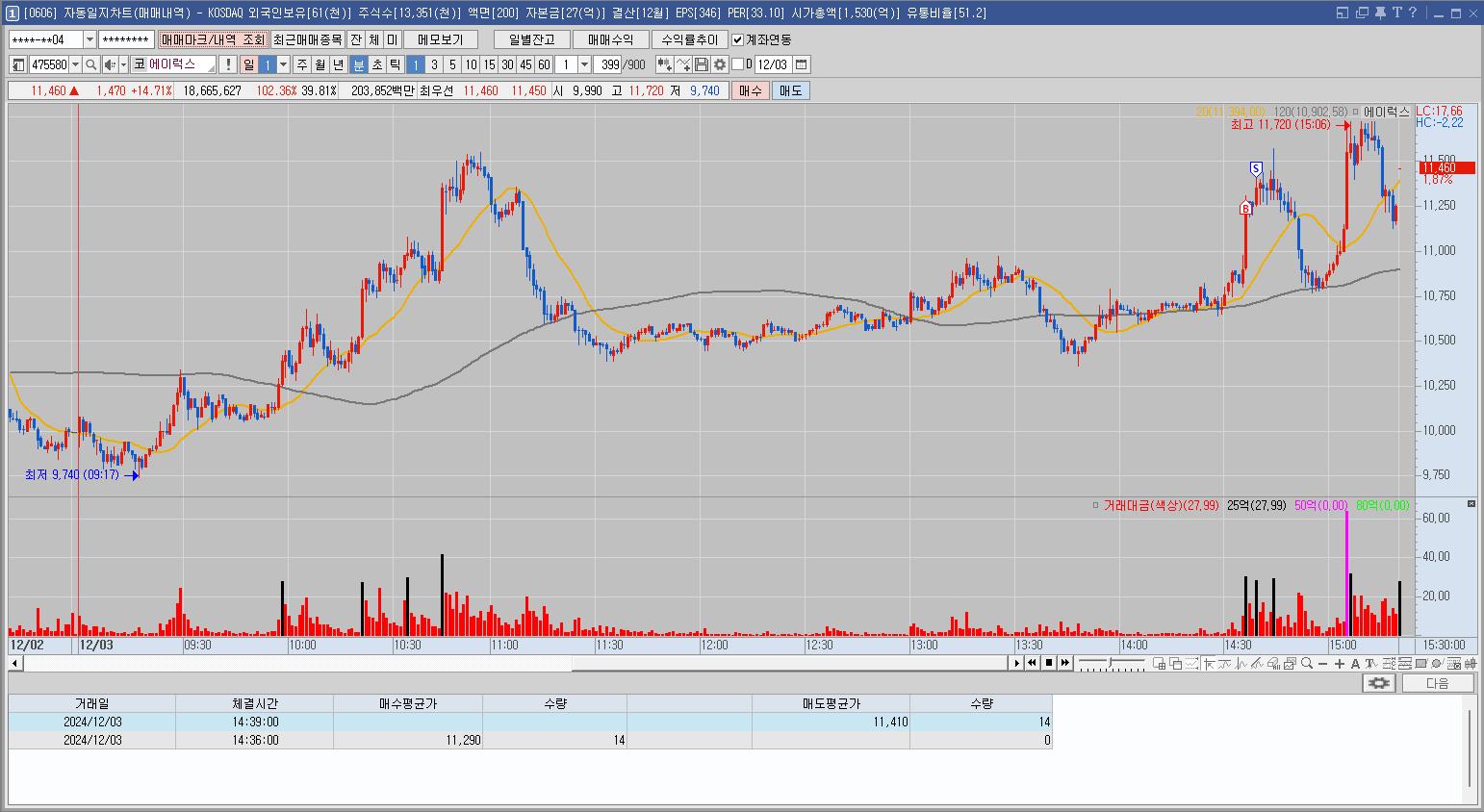The width and height of the screenshot is (1484, 812).
Task: Click the pin window icon in title bar
Action: (1380, 13)
